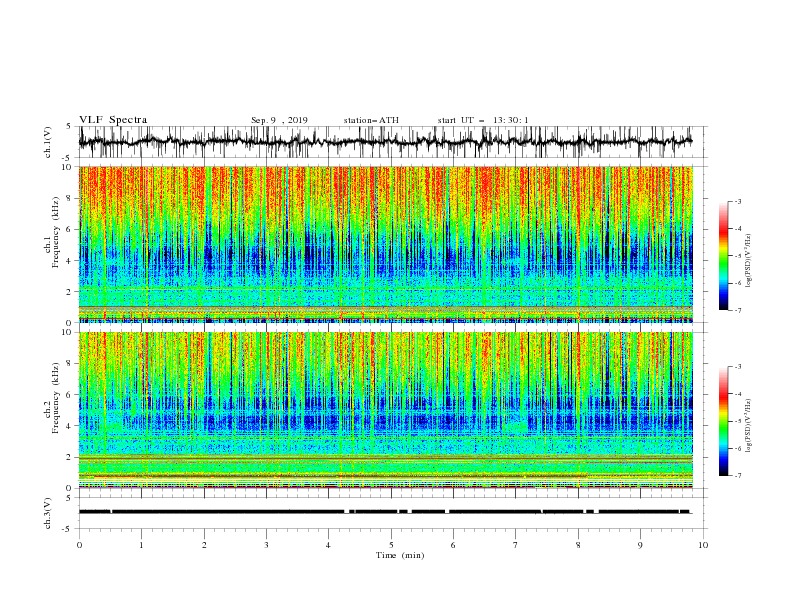Click the ch.1 'Frequency (kHz)' axis label
Screen dimensions: 792x612
point(56,232)
